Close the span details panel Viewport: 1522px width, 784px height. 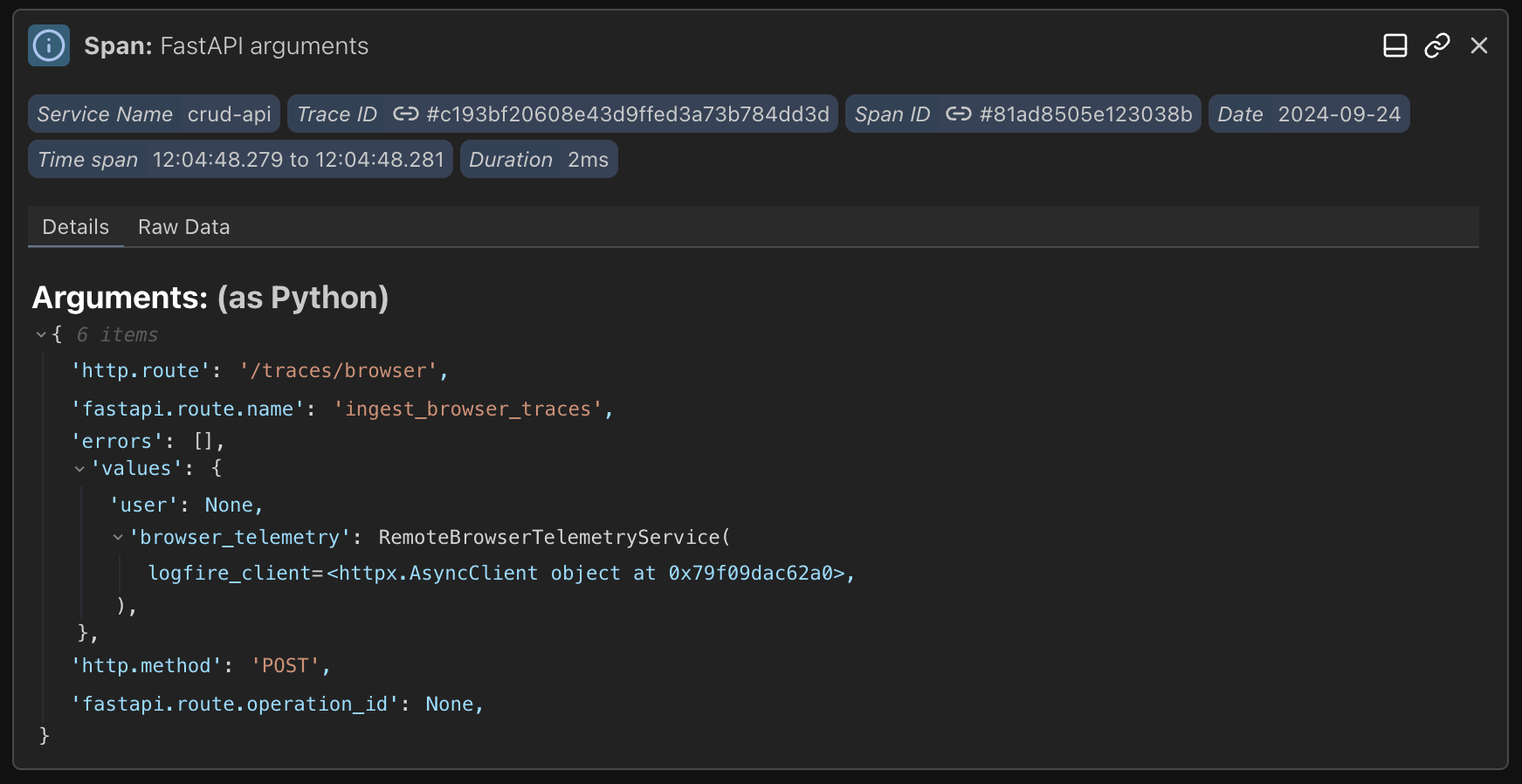(x=1478, y=45)
